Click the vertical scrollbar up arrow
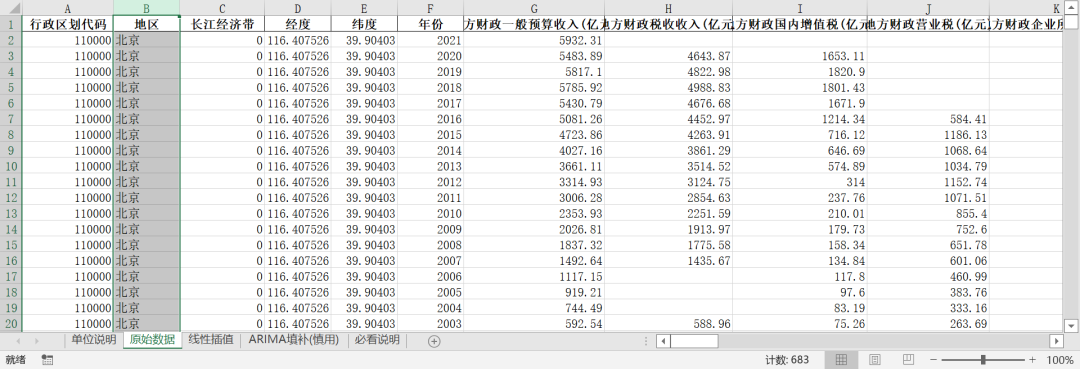 pyautogui.click(x=1071, y=8)
